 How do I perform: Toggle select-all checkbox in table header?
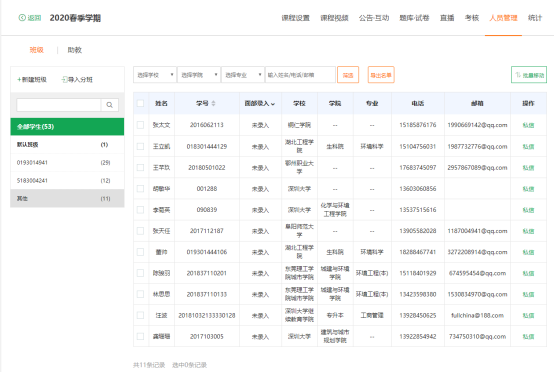[140, 103]
